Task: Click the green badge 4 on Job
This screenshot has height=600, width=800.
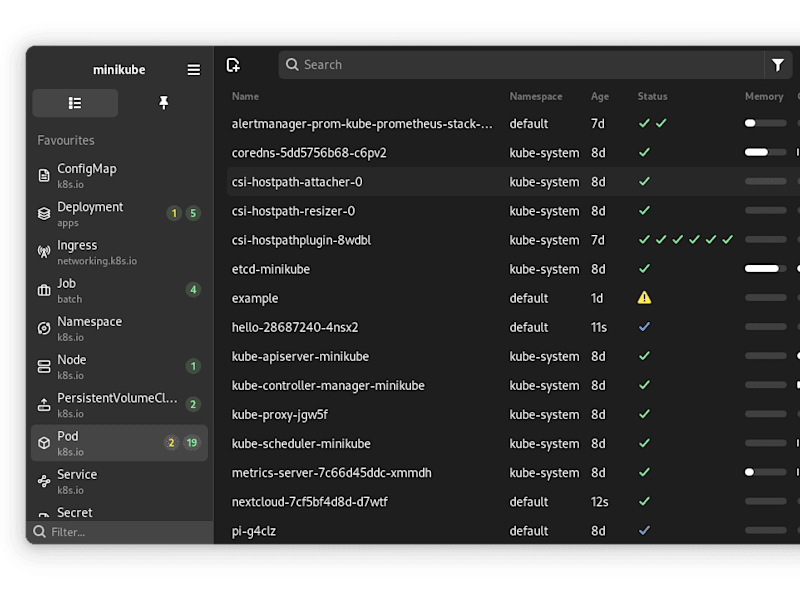Action: [x=193, y=290]
